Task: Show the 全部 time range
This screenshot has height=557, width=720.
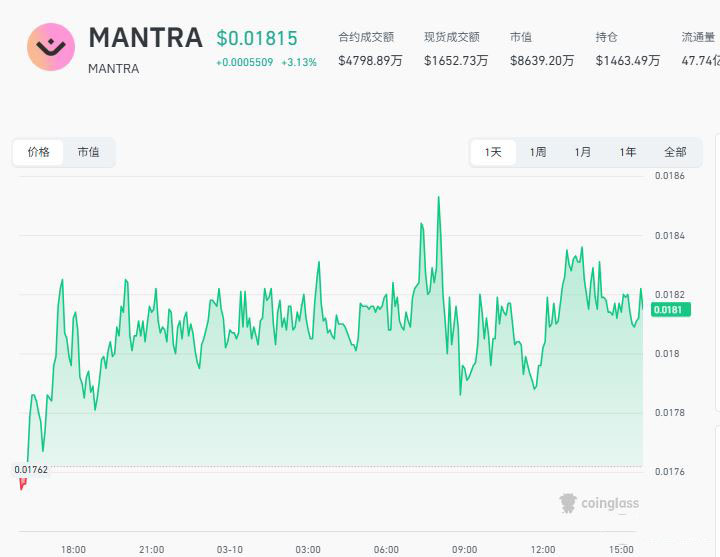Action: tap(675, 152)
